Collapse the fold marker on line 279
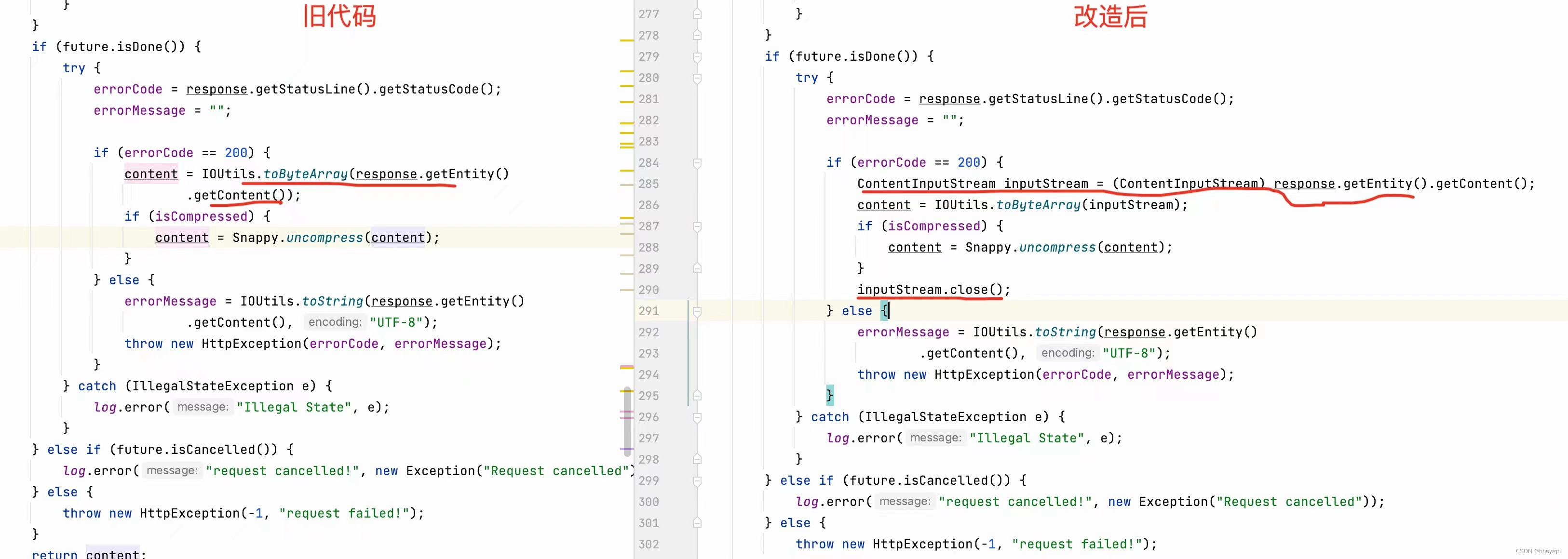Viewport: 1568px width, 559px height. point(697,56)
